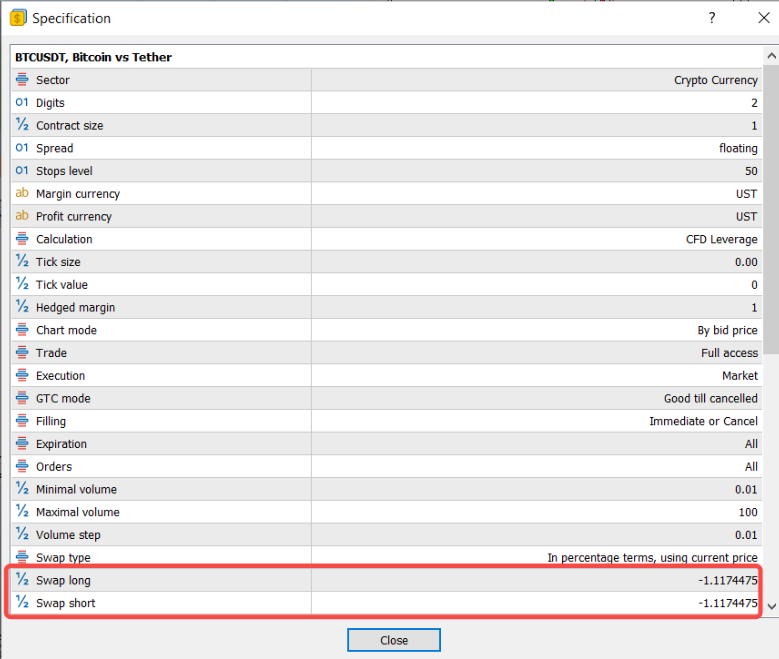Click the 'Swap short' label

point(66,603)
